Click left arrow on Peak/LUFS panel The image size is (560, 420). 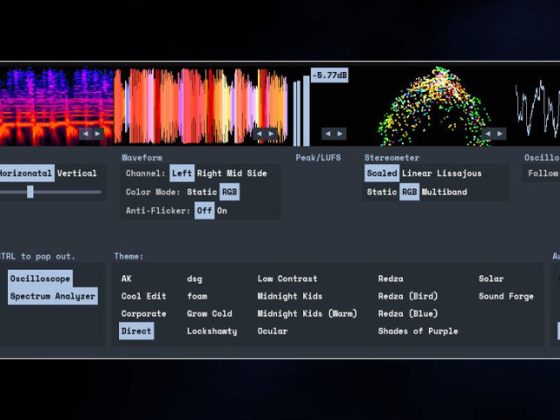coord(328,134)
